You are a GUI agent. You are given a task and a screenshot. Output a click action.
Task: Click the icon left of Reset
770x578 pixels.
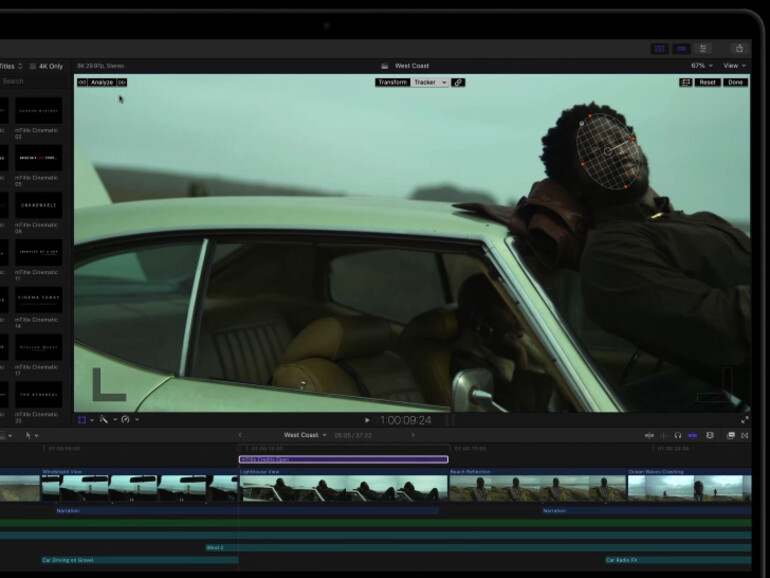coord(686,83)
